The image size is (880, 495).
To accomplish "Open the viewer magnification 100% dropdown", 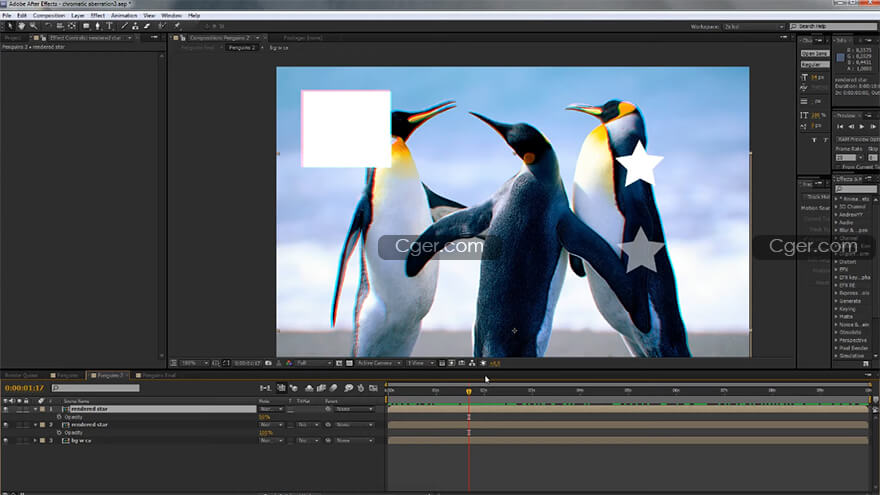I will [195, 363].
